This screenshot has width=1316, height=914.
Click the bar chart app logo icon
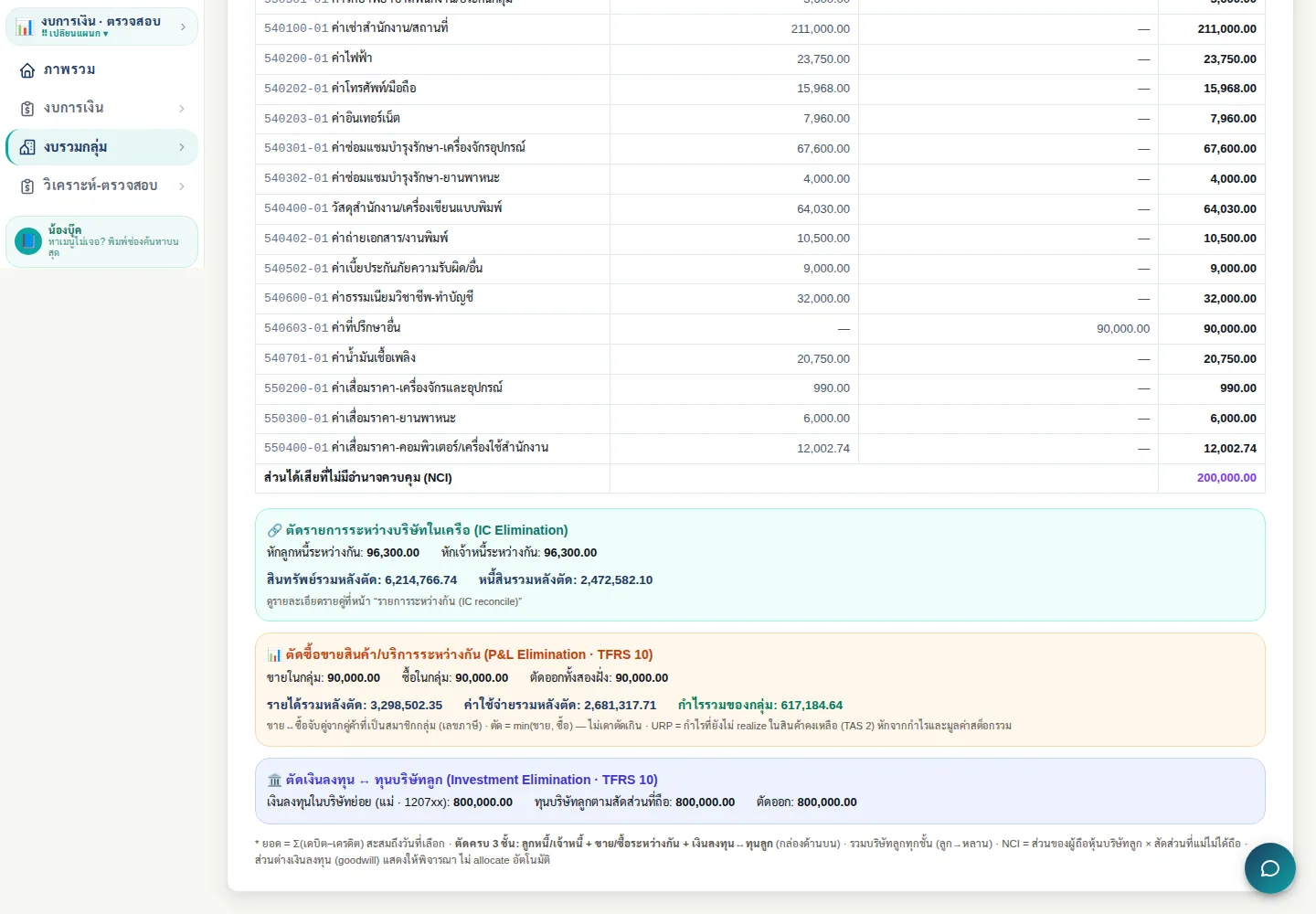25,27
